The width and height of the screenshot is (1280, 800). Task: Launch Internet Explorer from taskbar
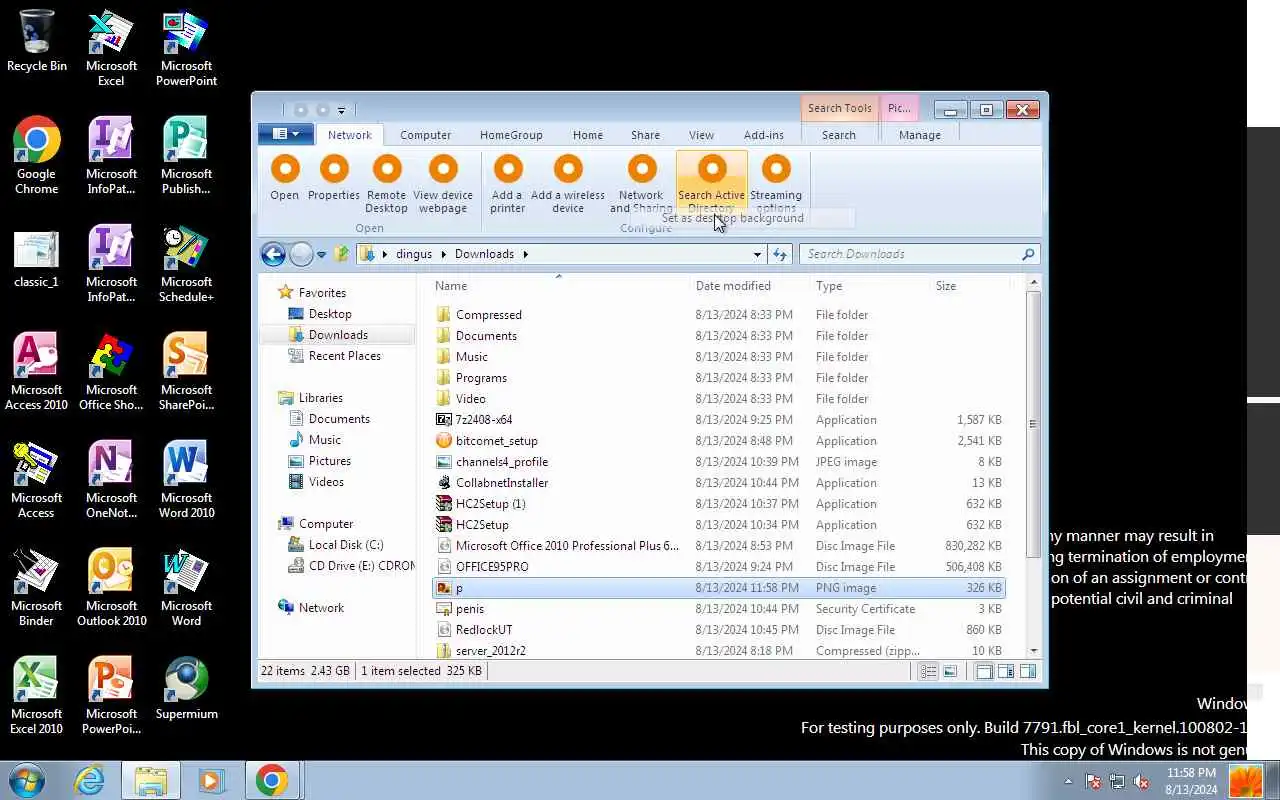click(89, 780)
